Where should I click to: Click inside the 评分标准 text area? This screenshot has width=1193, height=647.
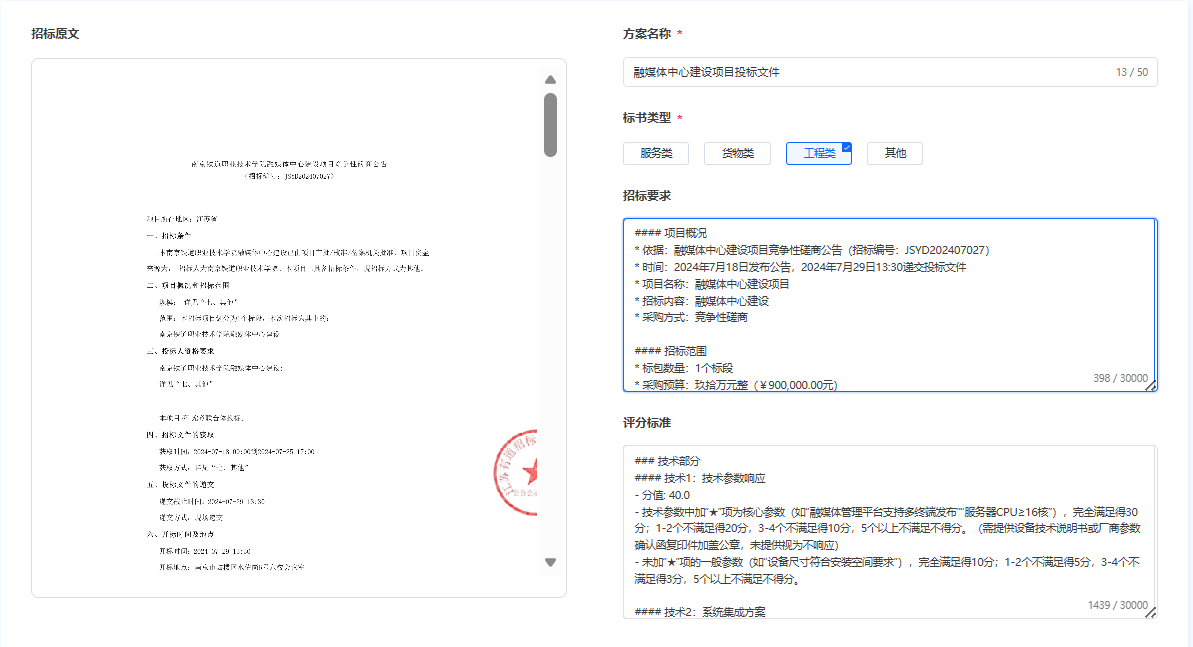[x=890, y=532]
